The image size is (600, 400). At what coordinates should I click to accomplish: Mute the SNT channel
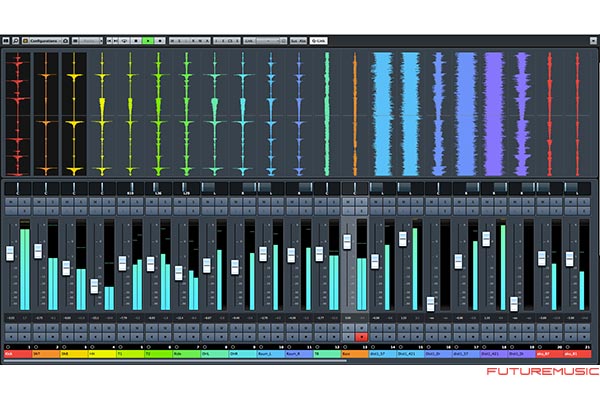tap(39, 201)
